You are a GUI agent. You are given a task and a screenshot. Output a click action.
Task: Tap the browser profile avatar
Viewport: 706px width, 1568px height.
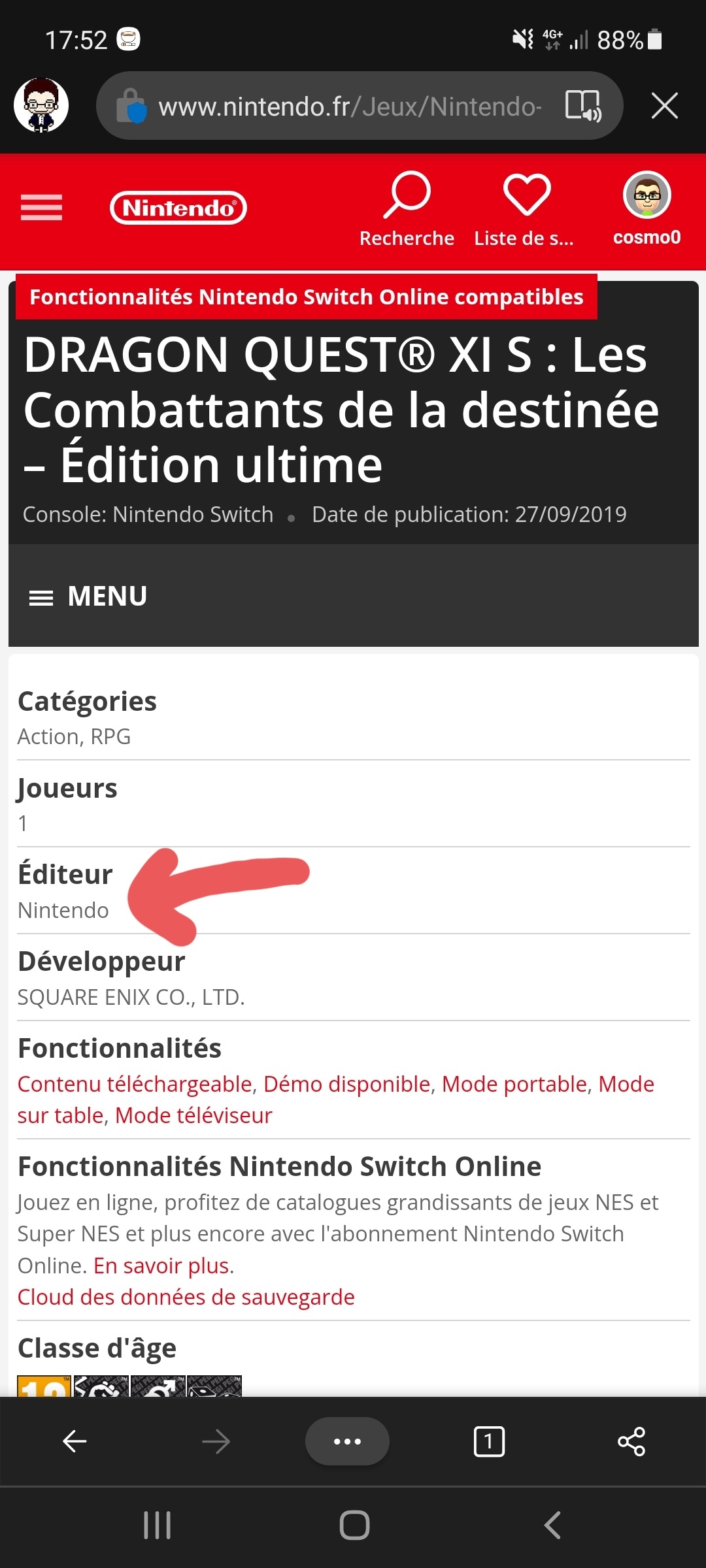(x=41, y=105)
